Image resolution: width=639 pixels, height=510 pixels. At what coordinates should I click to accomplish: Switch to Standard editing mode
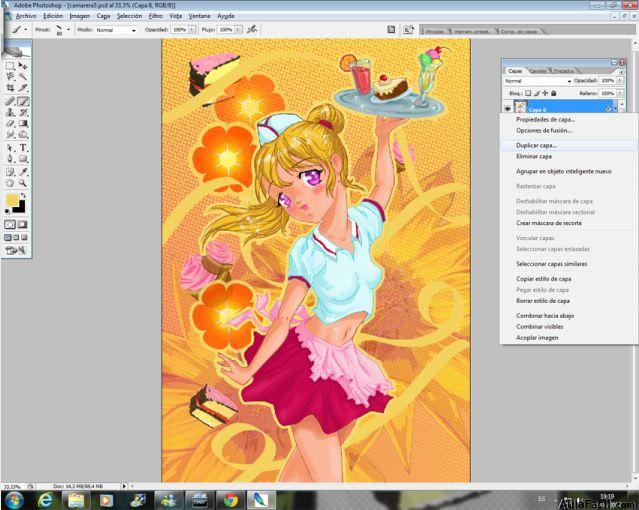pos(10,225)
